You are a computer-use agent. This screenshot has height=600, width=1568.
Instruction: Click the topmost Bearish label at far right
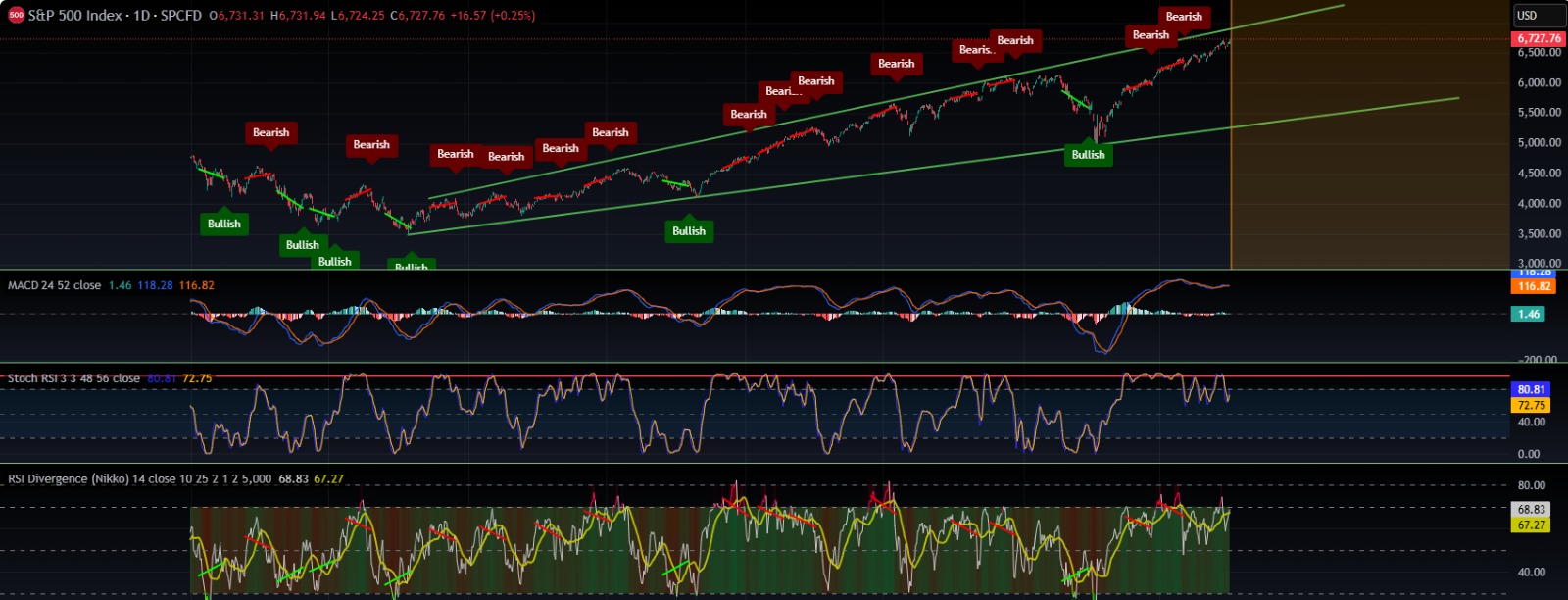[1184, 17]
